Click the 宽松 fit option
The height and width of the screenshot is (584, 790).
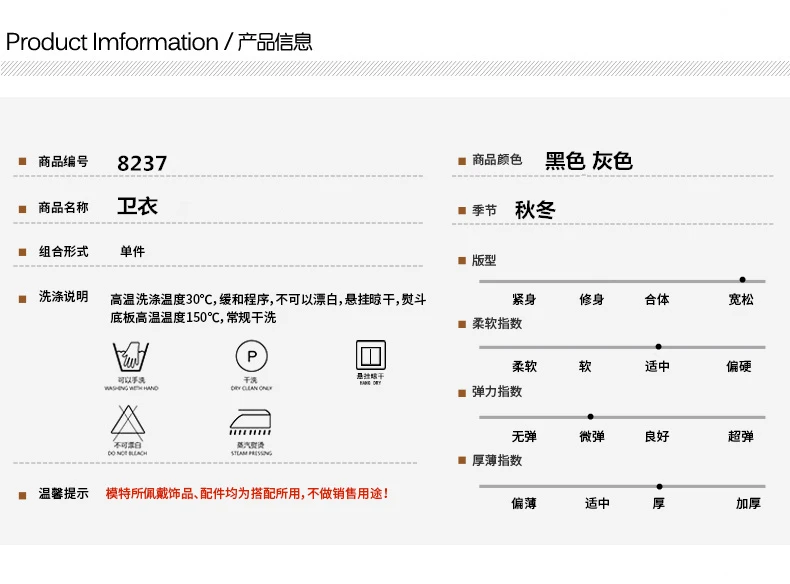pos(741,299)
